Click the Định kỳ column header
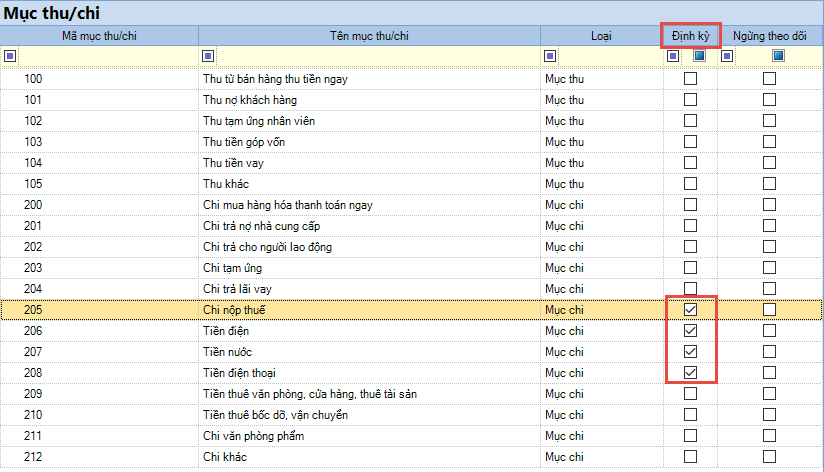Viewport: 824px width, 472px height. 691,36
